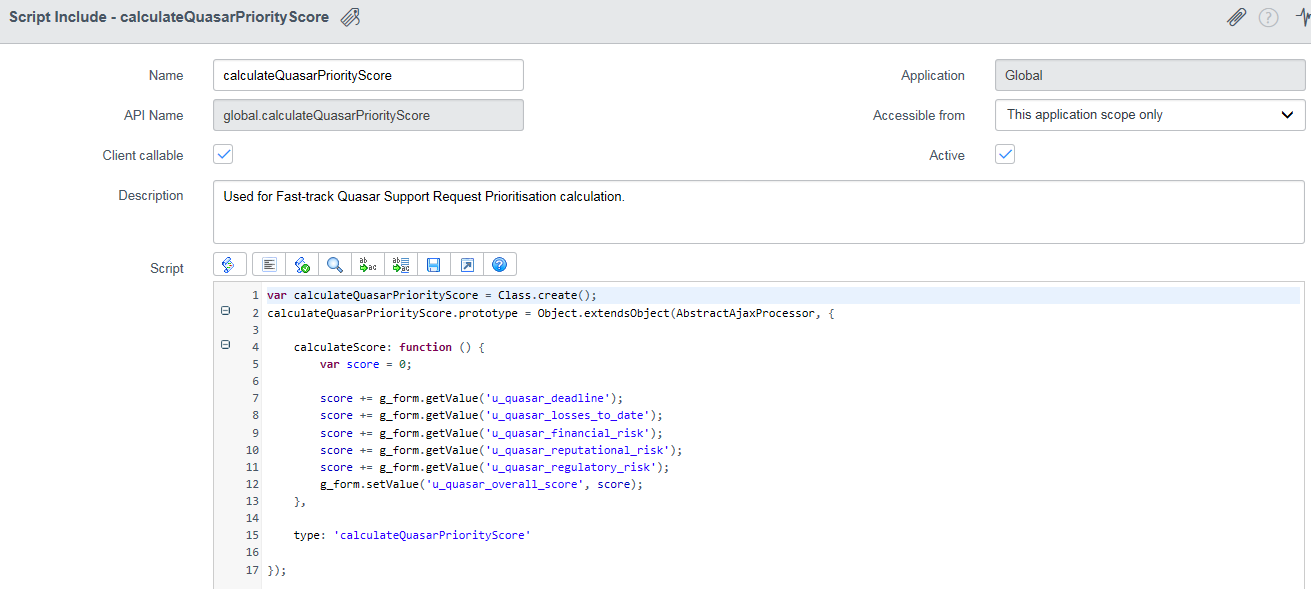Image resolution: width=1311 pixels, height=589 pixels.
Task: Click 'AbstractAjaxProcessor' in code line 2
Action: click(x=743, y=312)
